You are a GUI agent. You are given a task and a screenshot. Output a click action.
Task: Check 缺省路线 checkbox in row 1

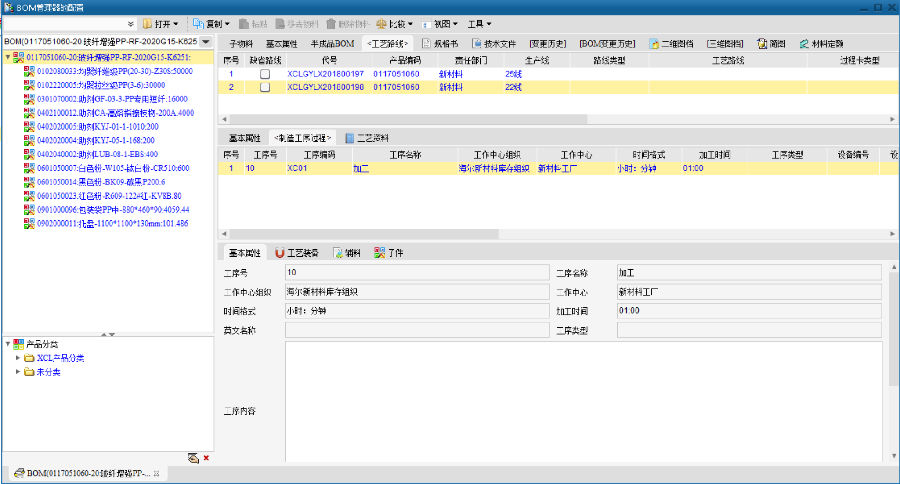click(x=265, y=74)
